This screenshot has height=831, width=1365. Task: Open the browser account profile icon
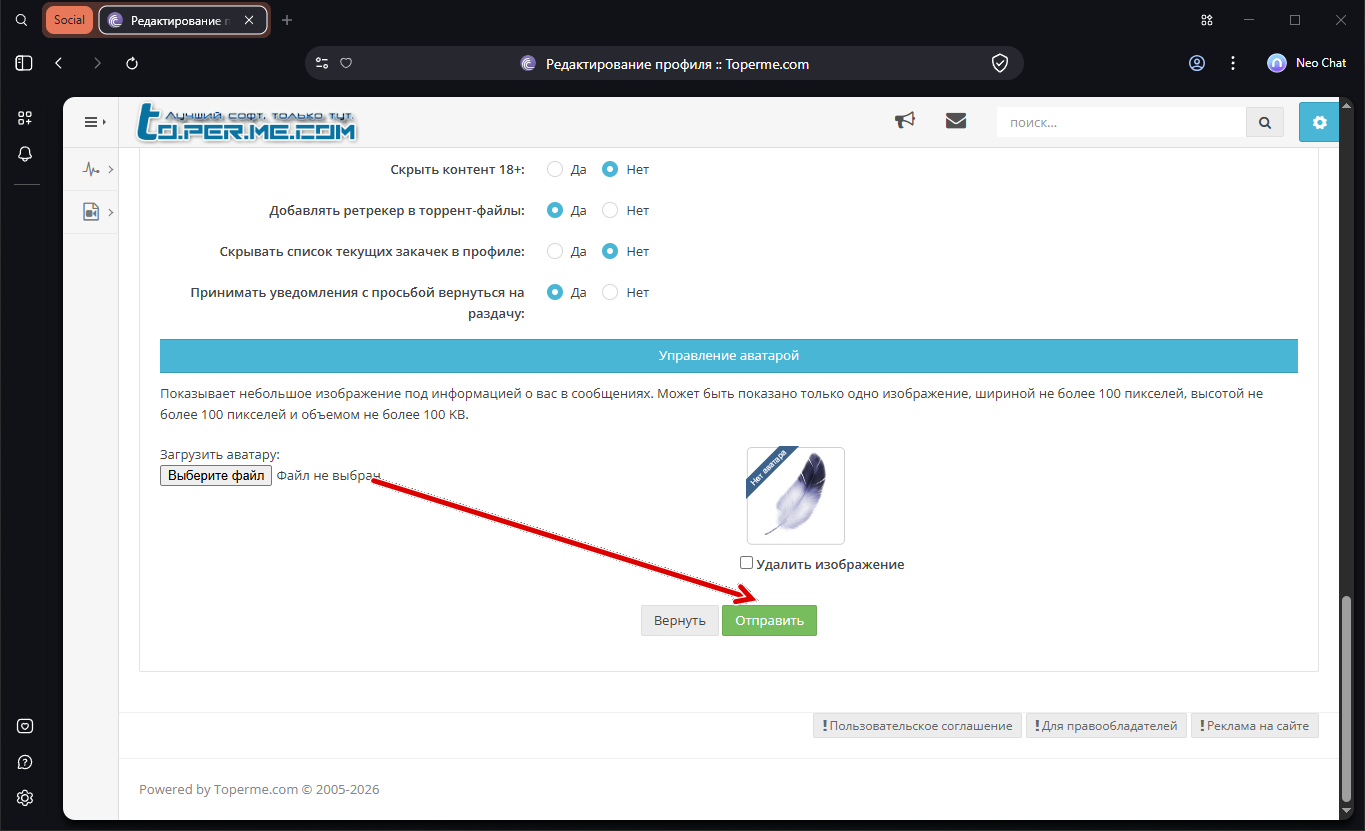tap(1197, 63)
